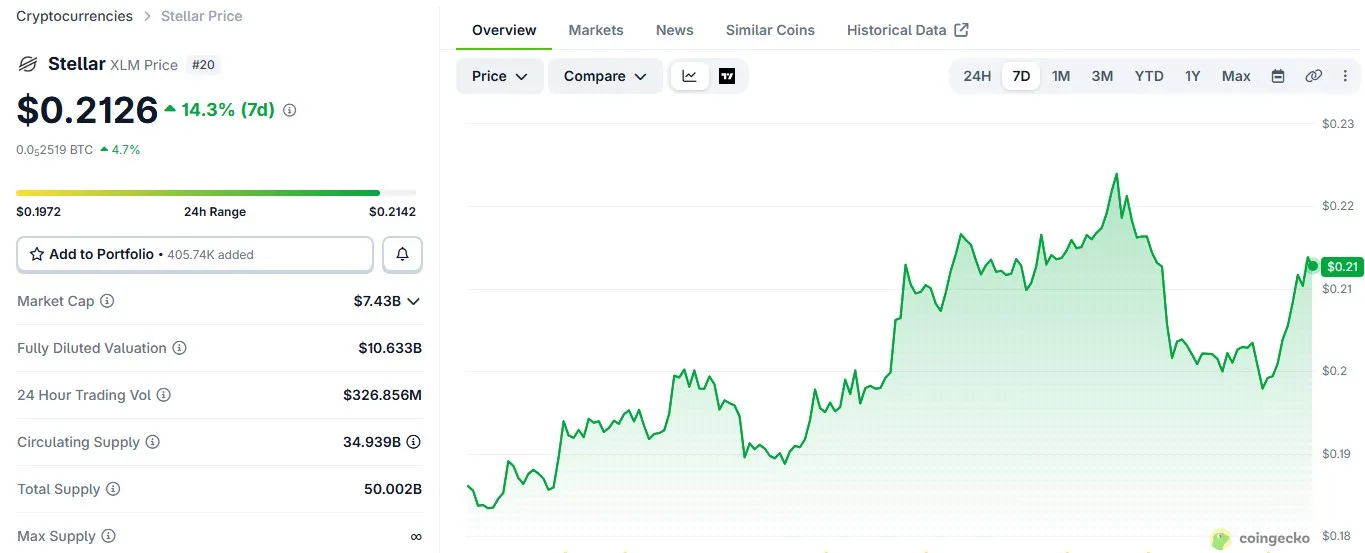Switch to TradingView chart icon
Viewport: 1365px width, 553px height.
[727, 76]
